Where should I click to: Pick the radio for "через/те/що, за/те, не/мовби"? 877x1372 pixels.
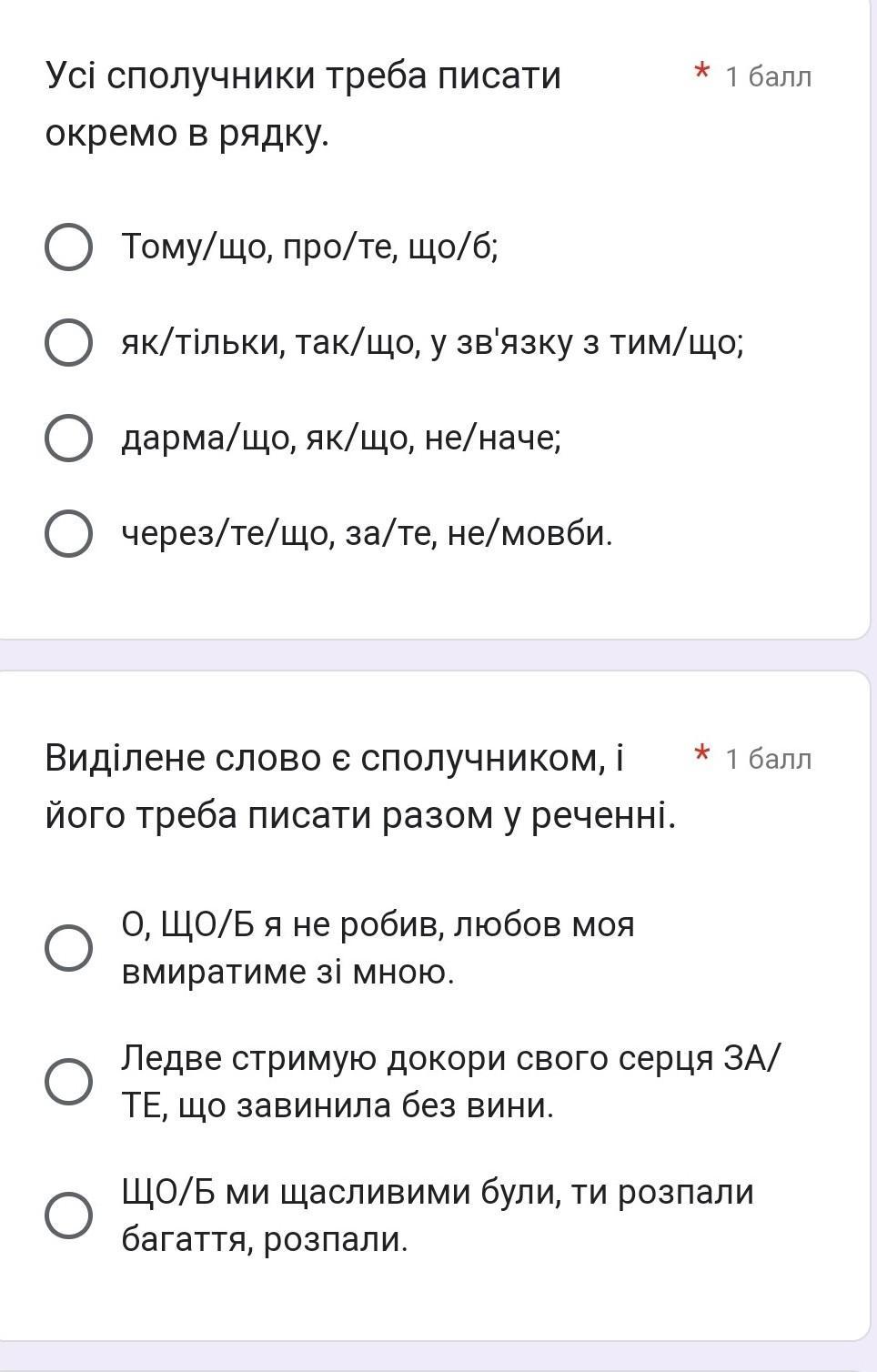coord(68,533)
